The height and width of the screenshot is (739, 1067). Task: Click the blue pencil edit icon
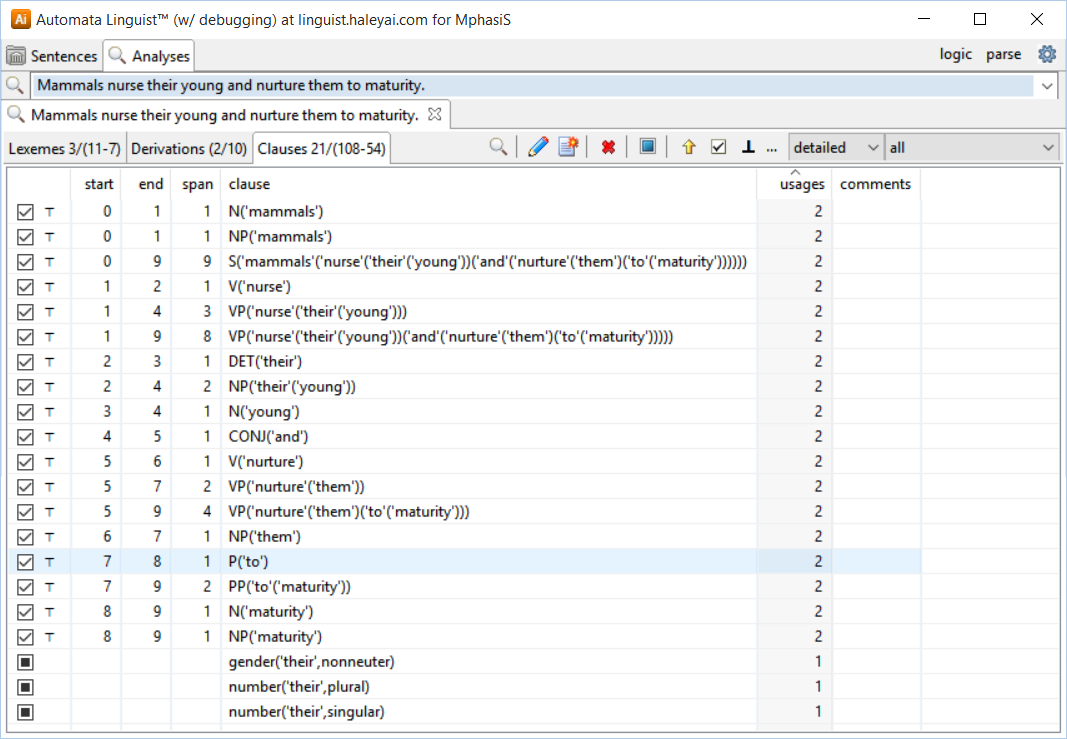pos(538,147)
